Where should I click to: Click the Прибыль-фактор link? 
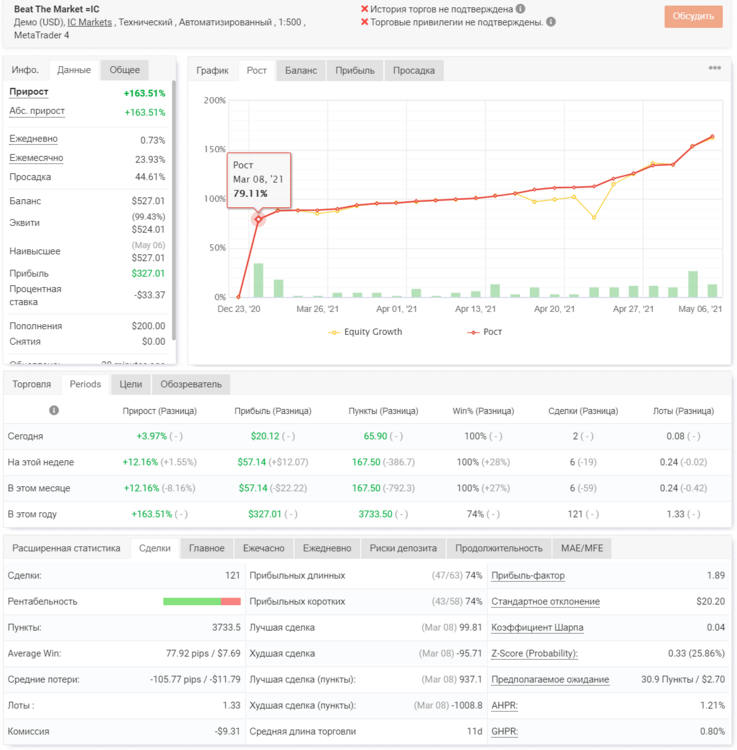coord(528,575)
